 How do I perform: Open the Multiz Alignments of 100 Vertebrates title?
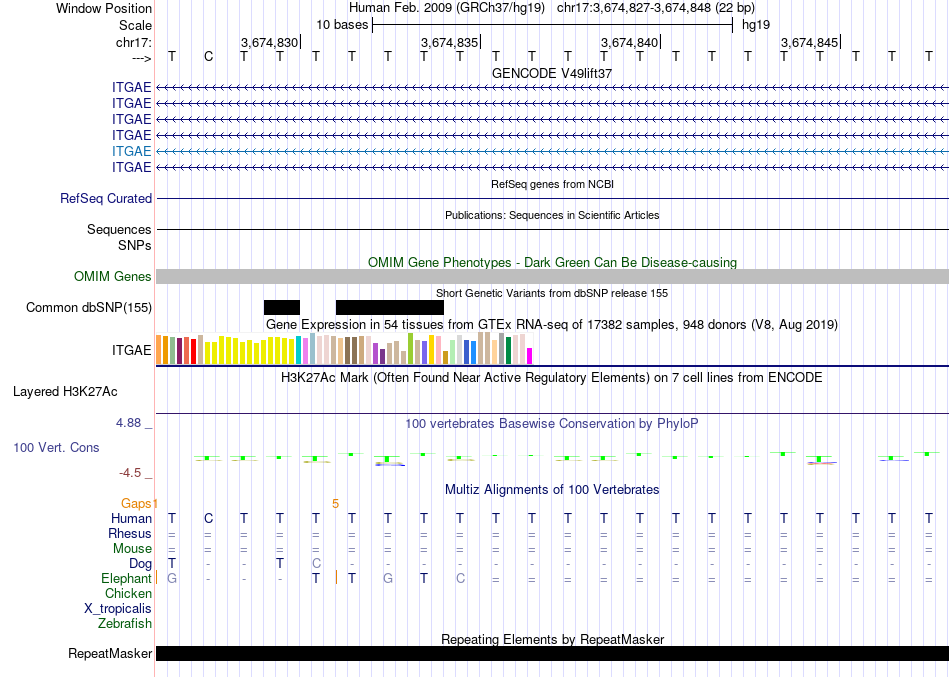click(552, 490)
